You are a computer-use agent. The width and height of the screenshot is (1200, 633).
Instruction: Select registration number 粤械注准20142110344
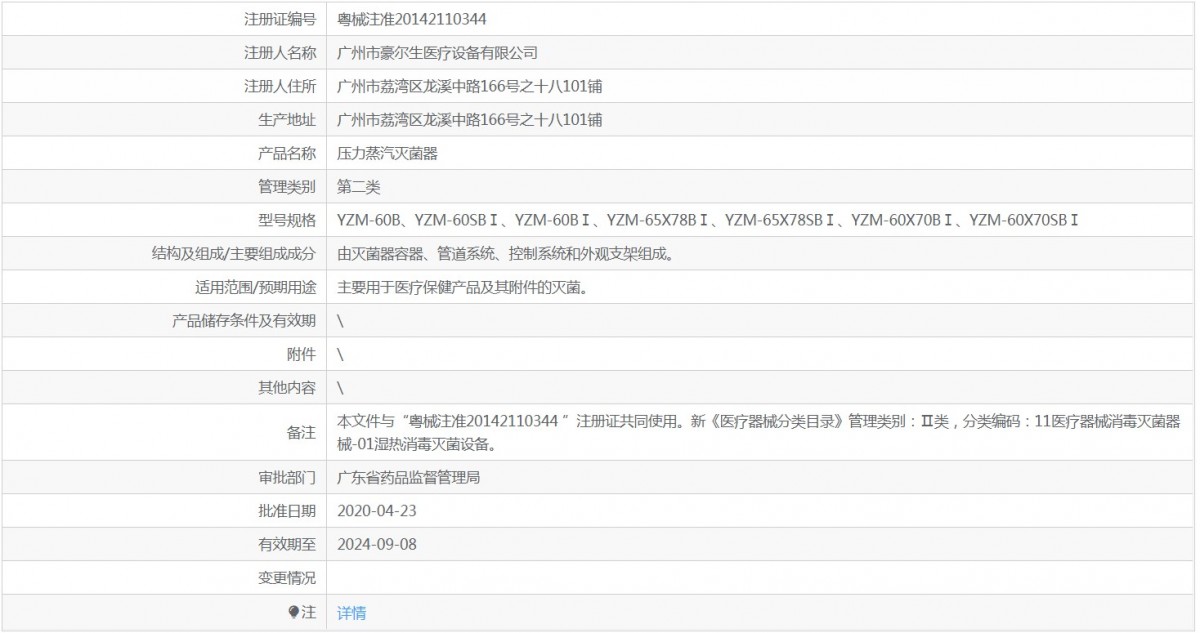click(x=413, y=19)
